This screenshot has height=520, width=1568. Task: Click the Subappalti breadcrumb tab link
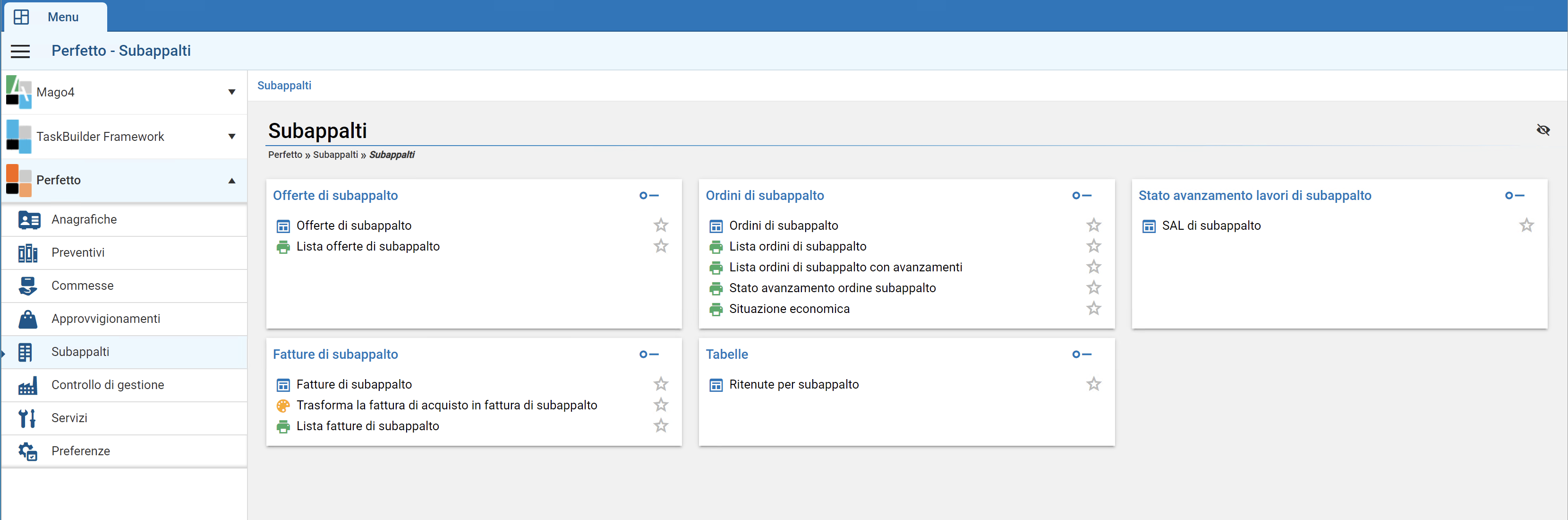[x=284, y=86]
